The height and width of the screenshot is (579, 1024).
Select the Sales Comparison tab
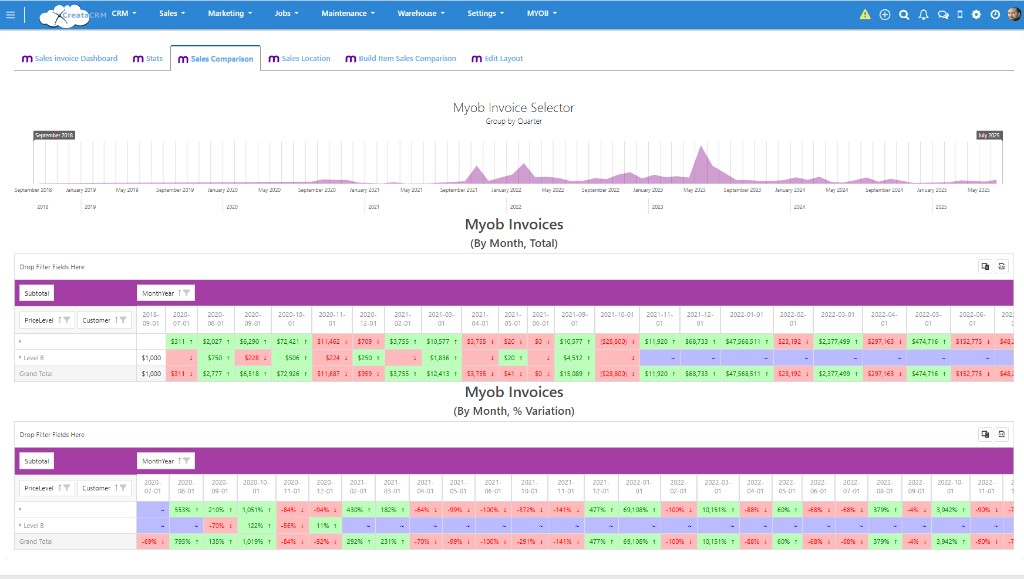[x=216, y=59]
